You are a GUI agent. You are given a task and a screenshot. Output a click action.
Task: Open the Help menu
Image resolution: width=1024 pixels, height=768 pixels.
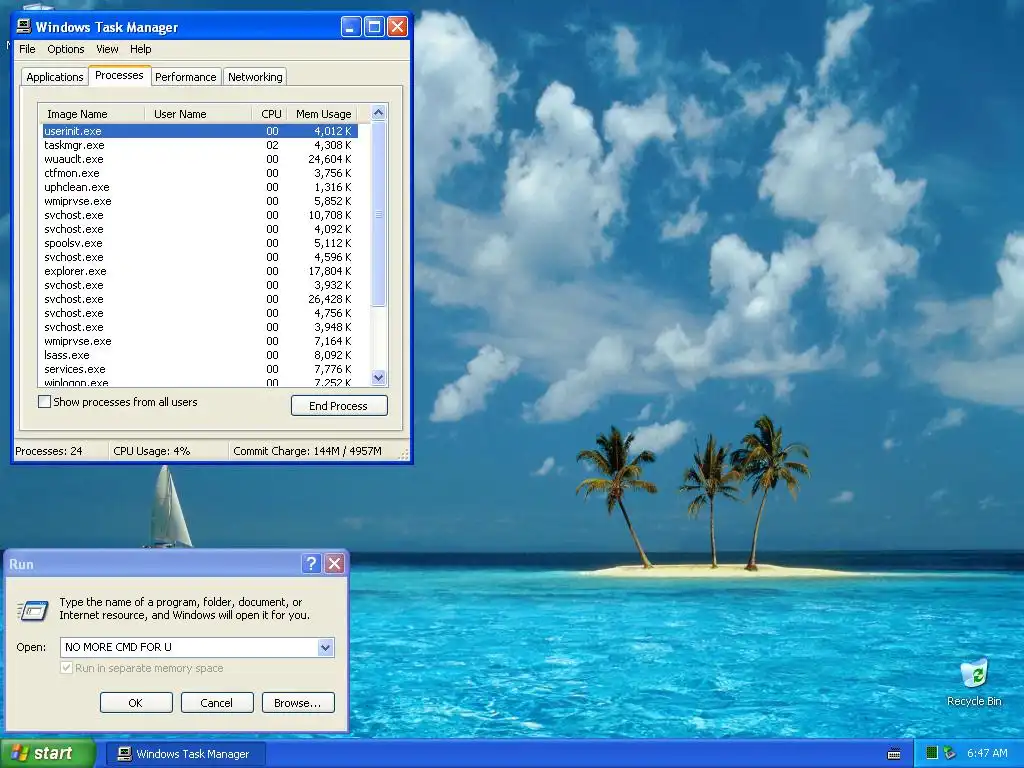coord(140,49)
